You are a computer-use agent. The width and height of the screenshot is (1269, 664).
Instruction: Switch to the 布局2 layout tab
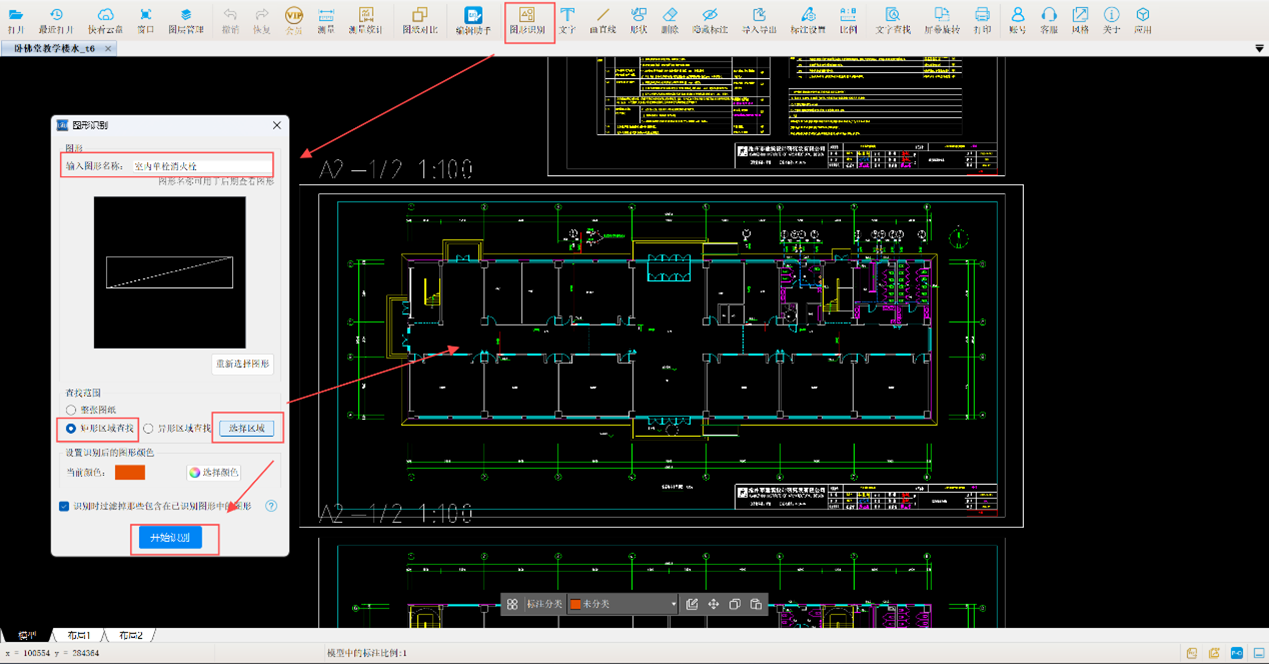(x=130, y=636)
